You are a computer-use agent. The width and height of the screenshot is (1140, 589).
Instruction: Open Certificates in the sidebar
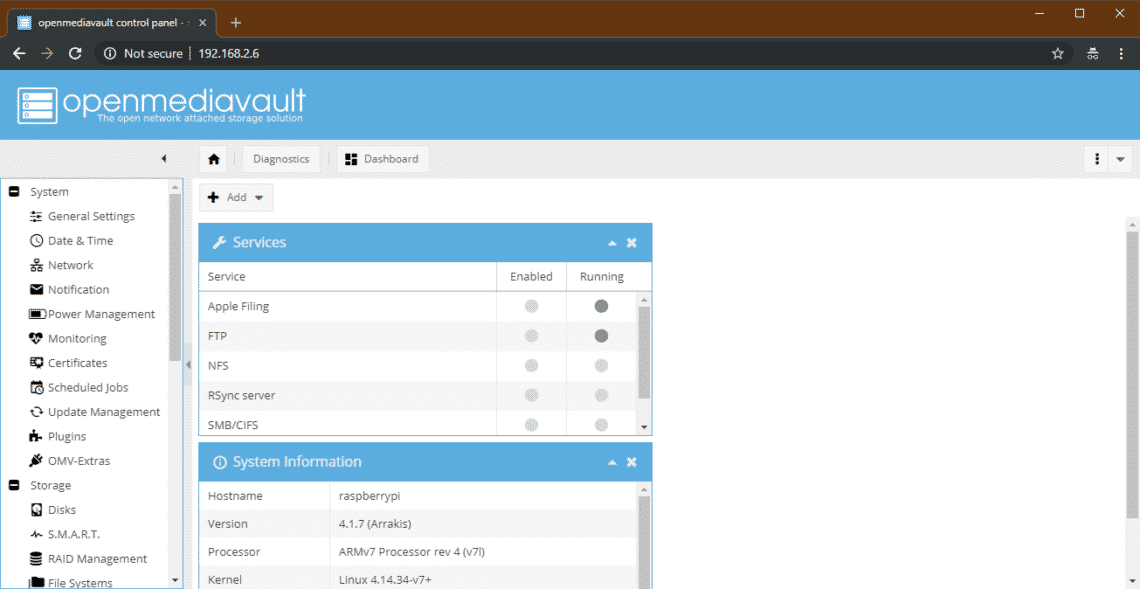tap(77, 363)
